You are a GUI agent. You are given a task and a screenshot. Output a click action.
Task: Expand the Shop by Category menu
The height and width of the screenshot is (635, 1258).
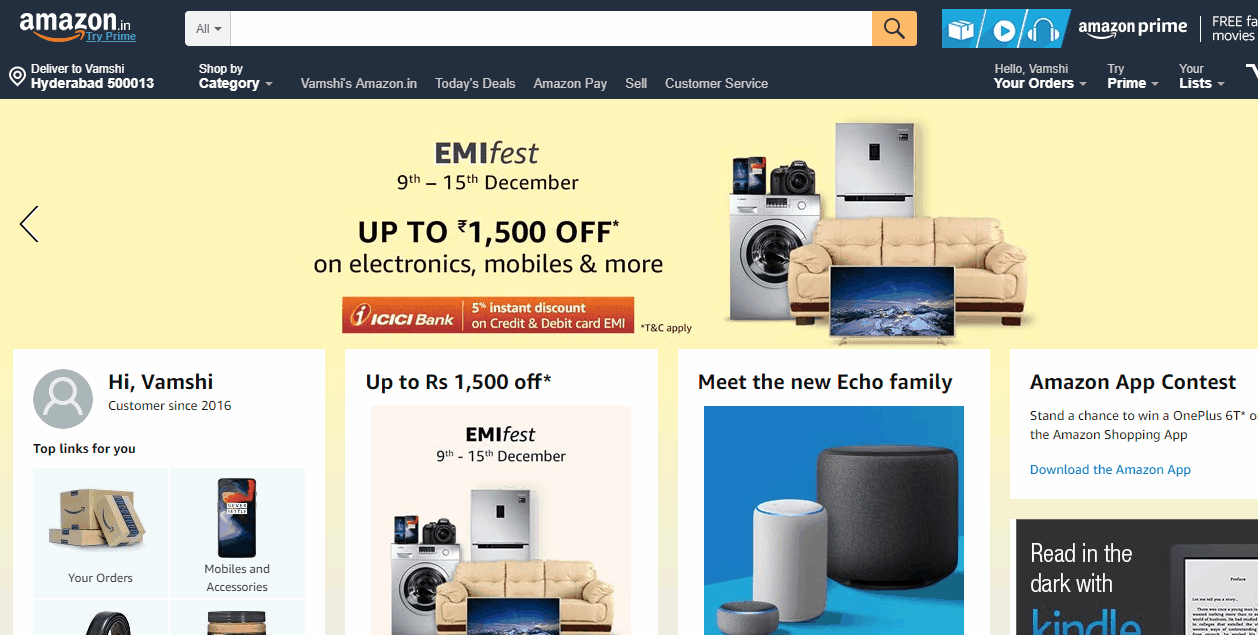235,76
